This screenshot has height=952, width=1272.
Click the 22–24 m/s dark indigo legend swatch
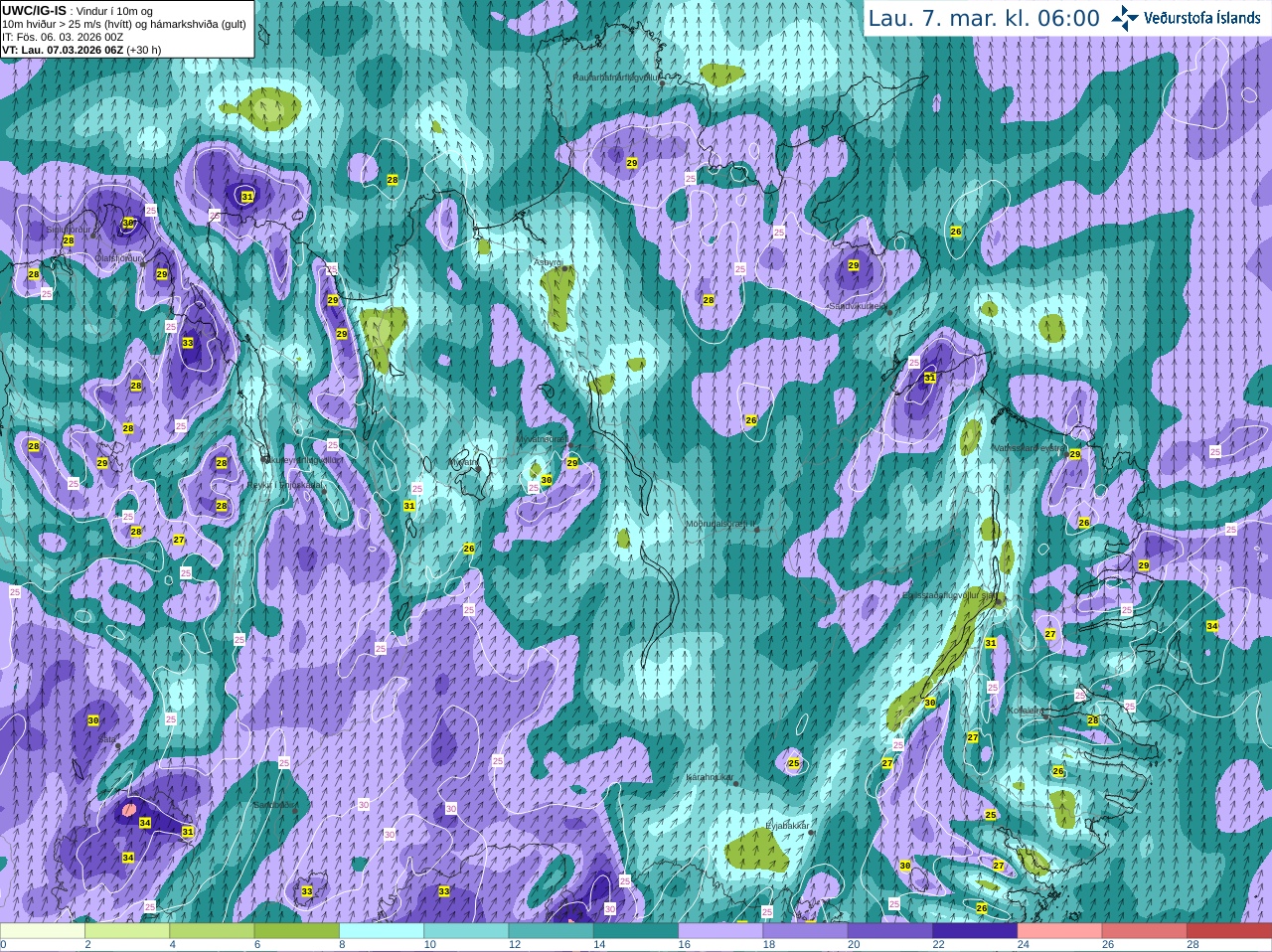(x=976, y=931)
